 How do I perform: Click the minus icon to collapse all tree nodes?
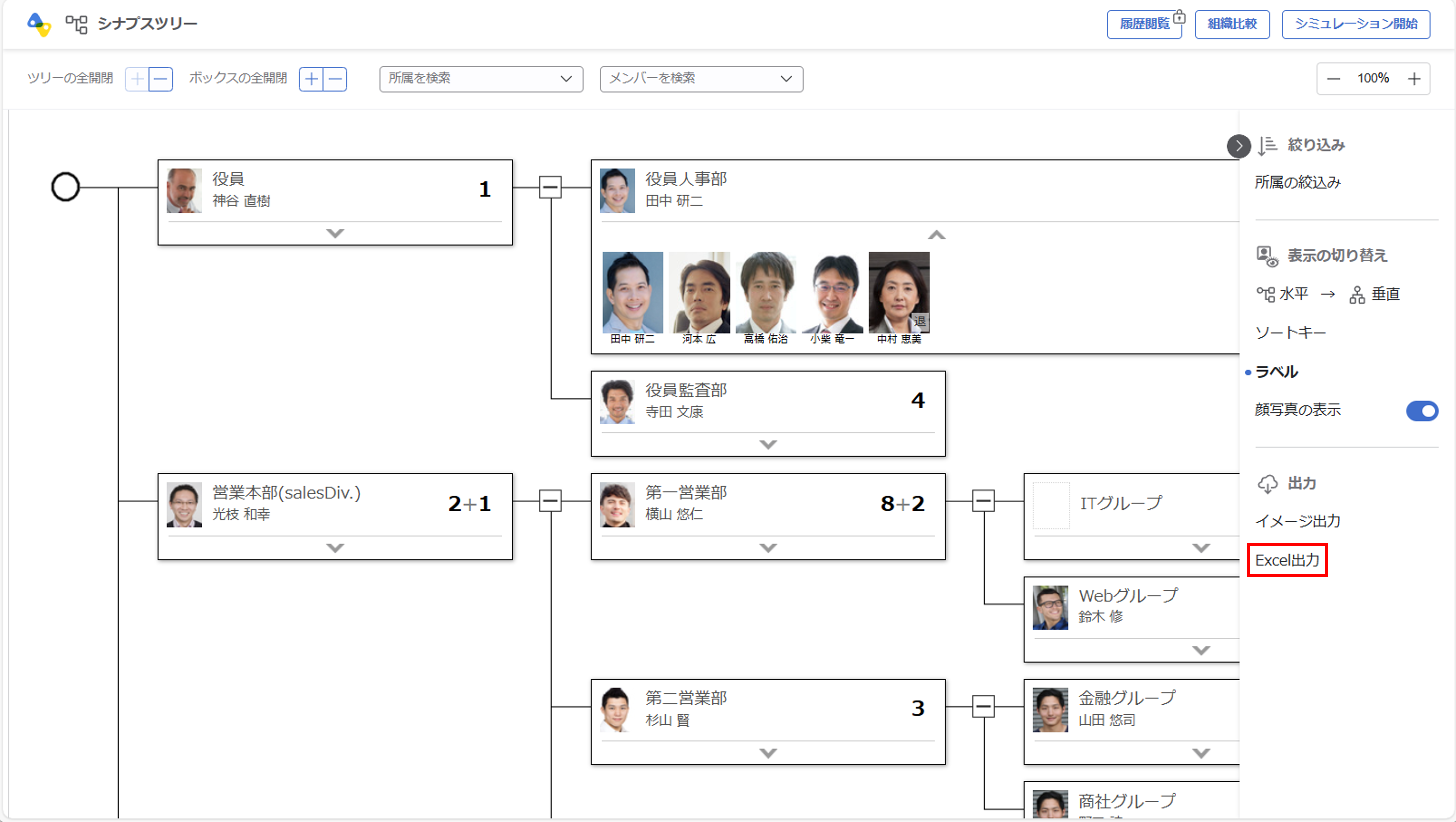tap(161, 79)
